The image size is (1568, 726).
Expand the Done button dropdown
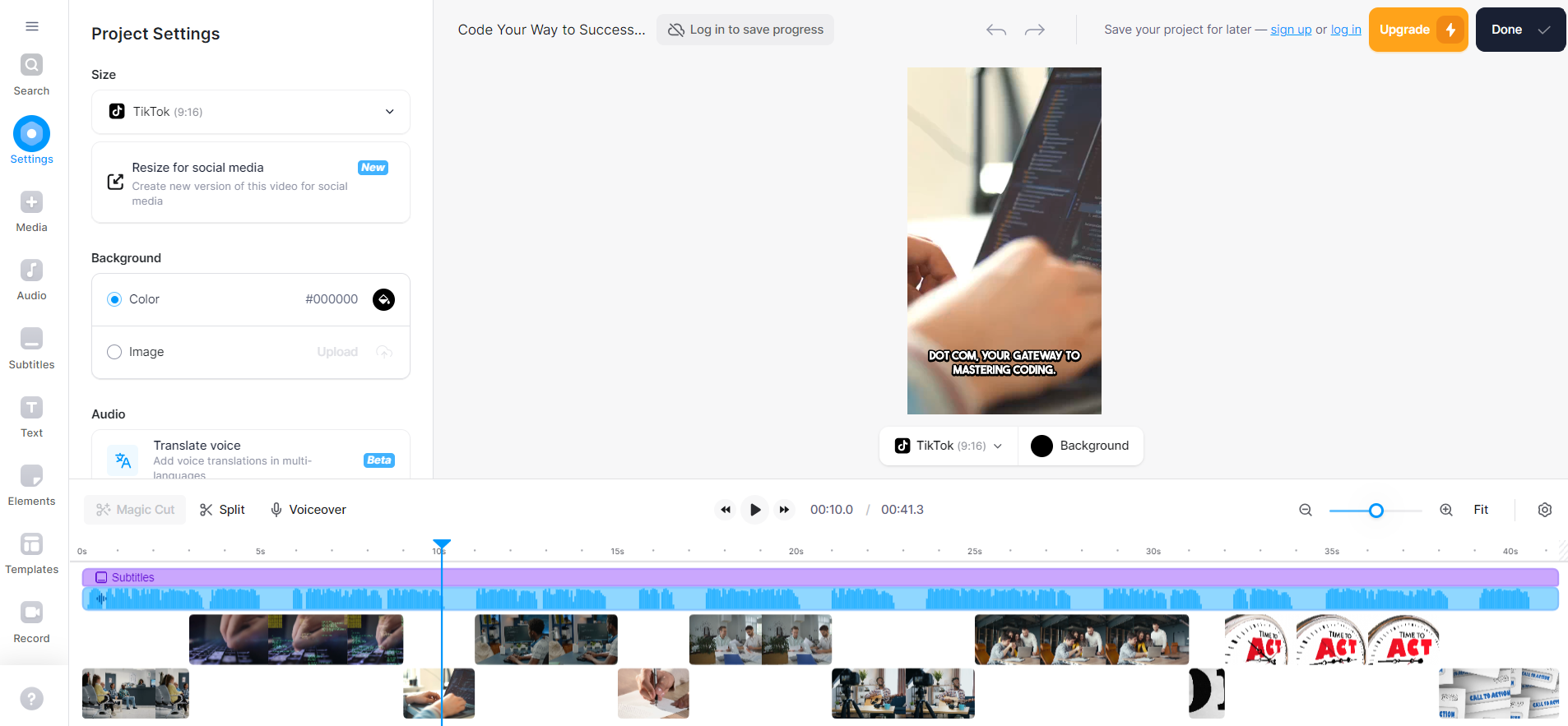point(1544,30)
